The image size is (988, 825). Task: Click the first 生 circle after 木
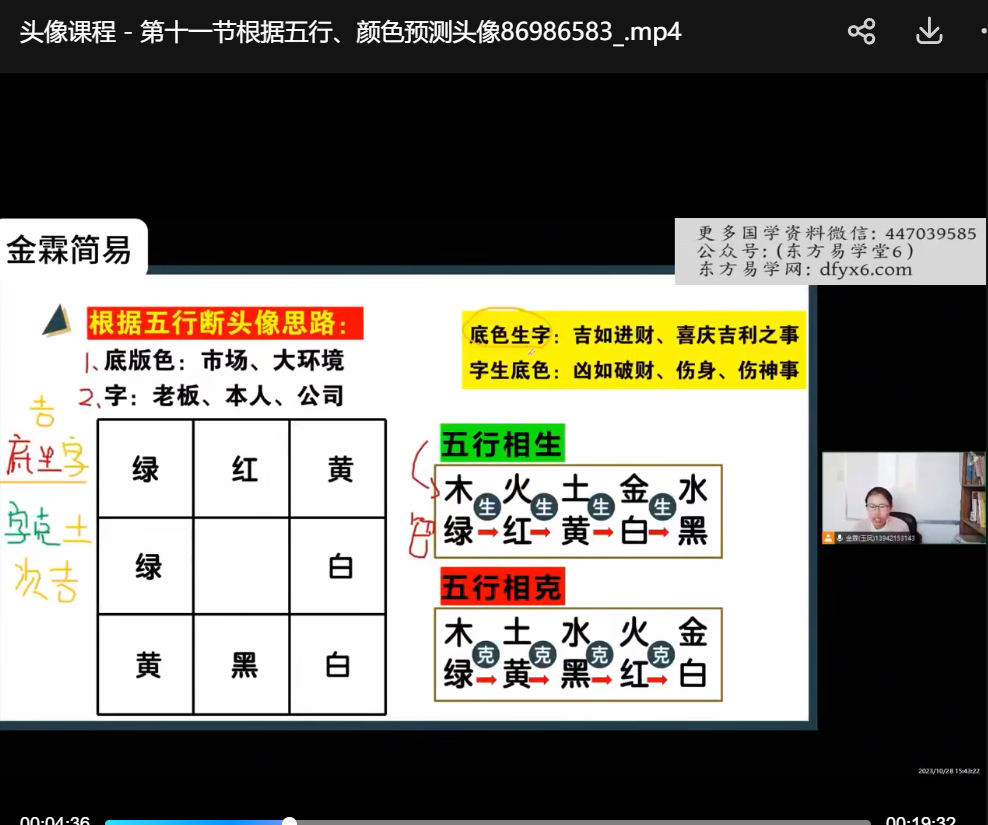(487, 506)
